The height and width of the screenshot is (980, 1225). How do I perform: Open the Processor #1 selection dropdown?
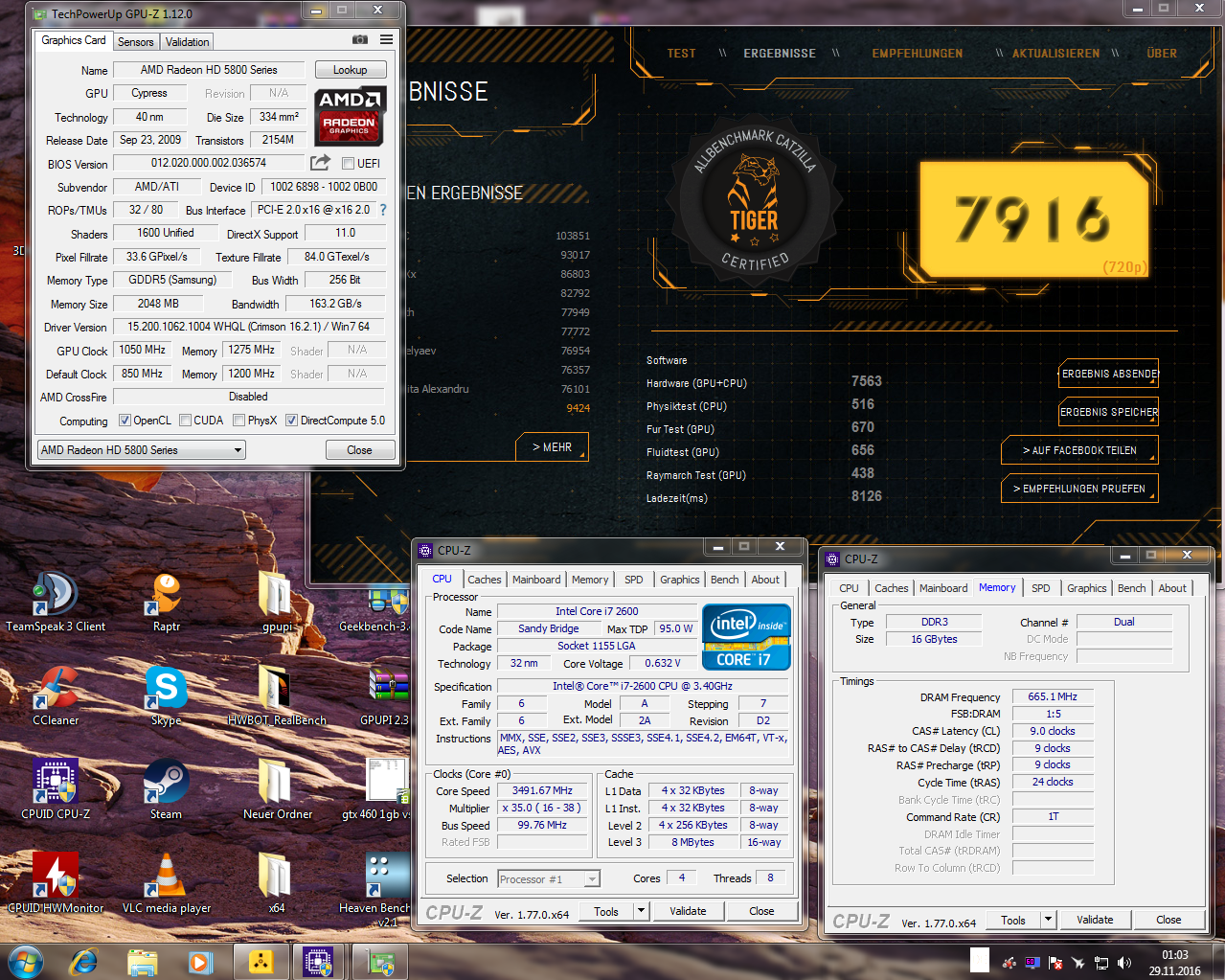pos(549,878)
